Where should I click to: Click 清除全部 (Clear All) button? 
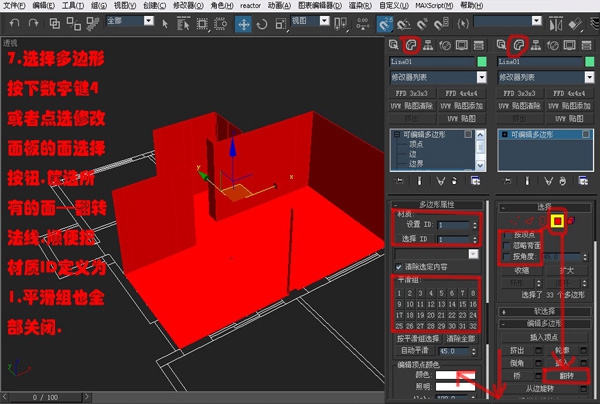tap(460, 339)
